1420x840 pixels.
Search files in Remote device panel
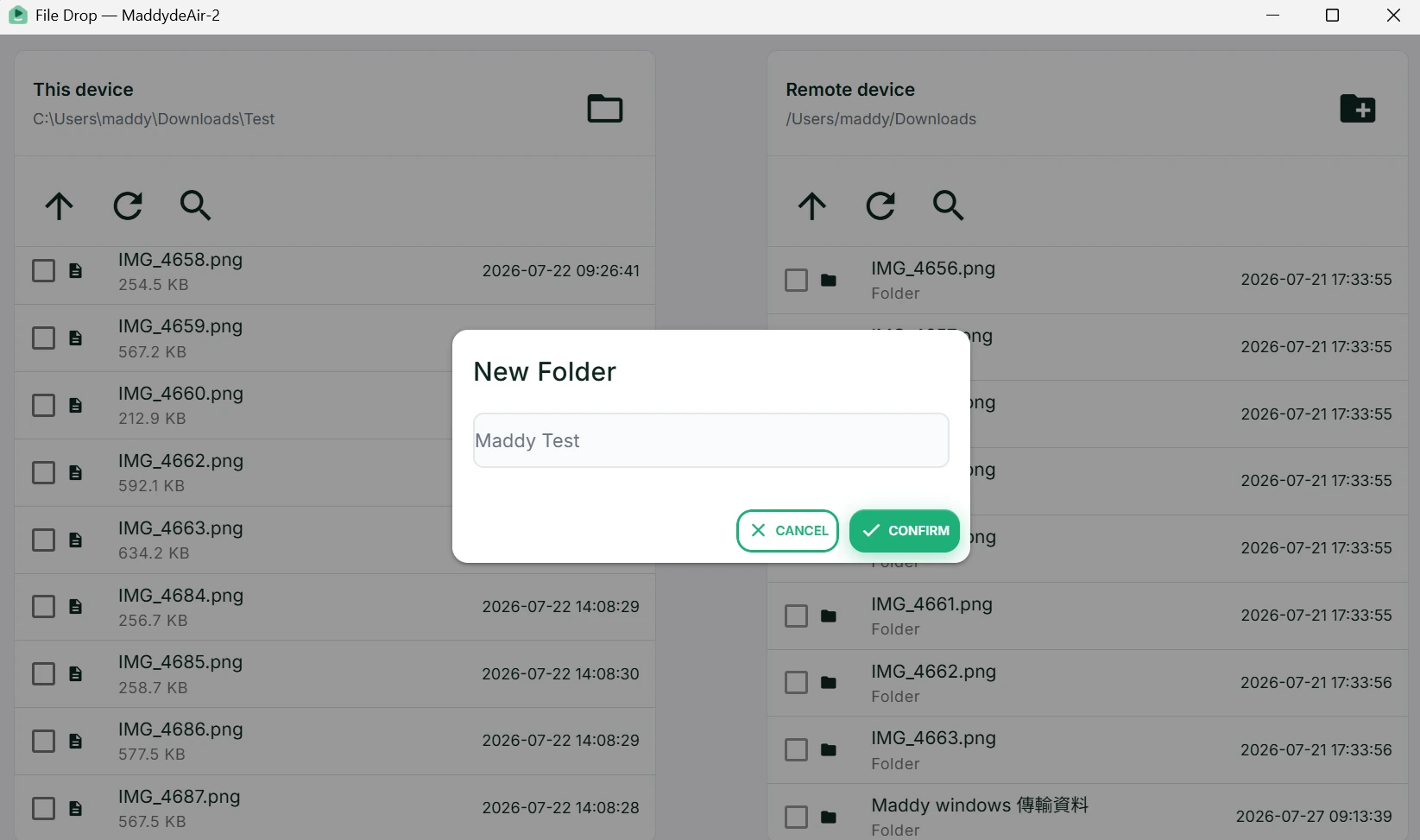[x=948, y=205]
